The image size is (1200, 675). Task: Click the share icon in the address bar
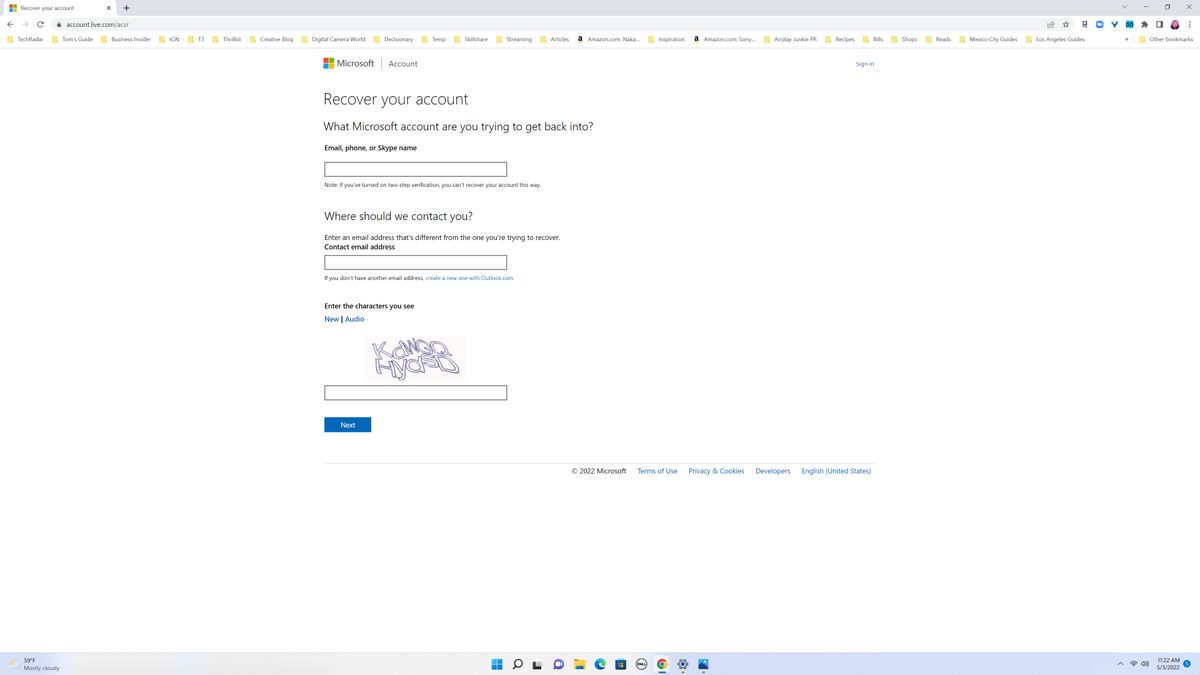click(x=1050, y=24)
